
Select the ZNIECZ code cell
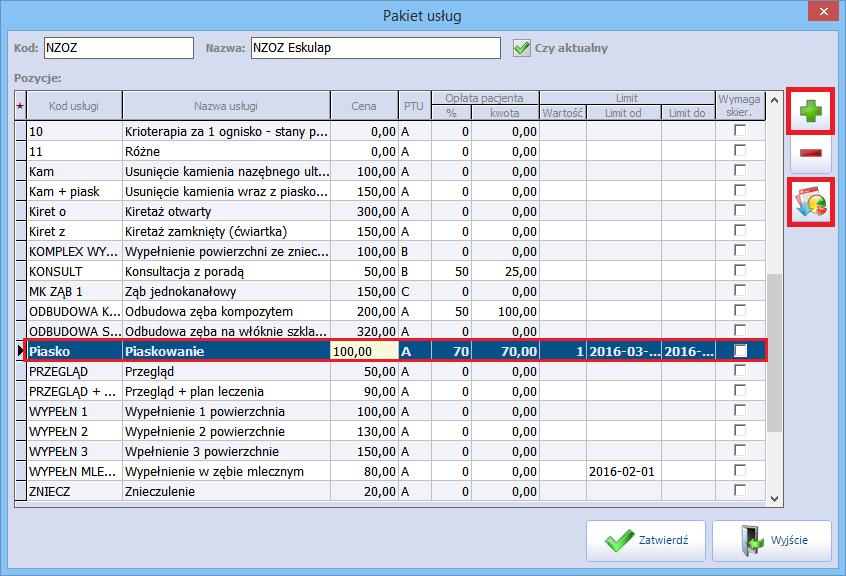tap(74, 491)
